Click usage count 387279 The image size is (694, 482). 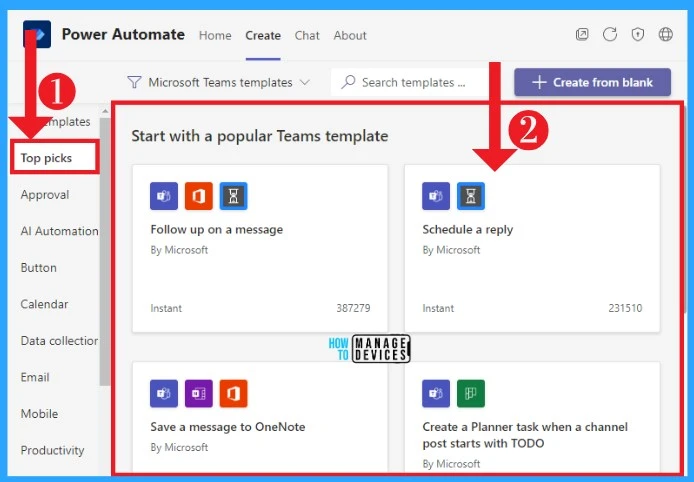[x=353, y=308]
